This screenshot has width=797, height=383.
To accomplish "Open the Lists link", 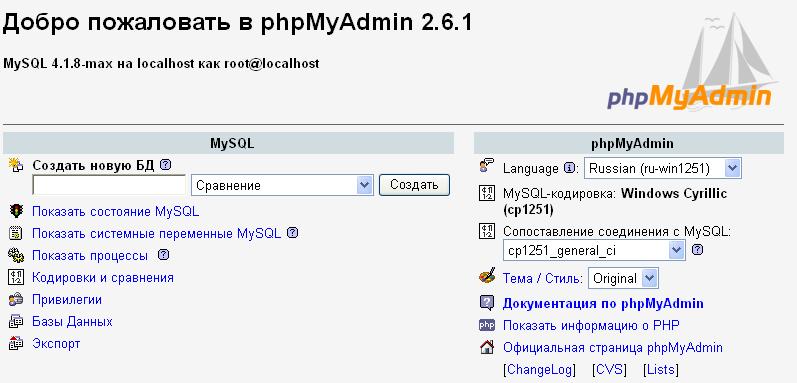I will click(661, 369).
